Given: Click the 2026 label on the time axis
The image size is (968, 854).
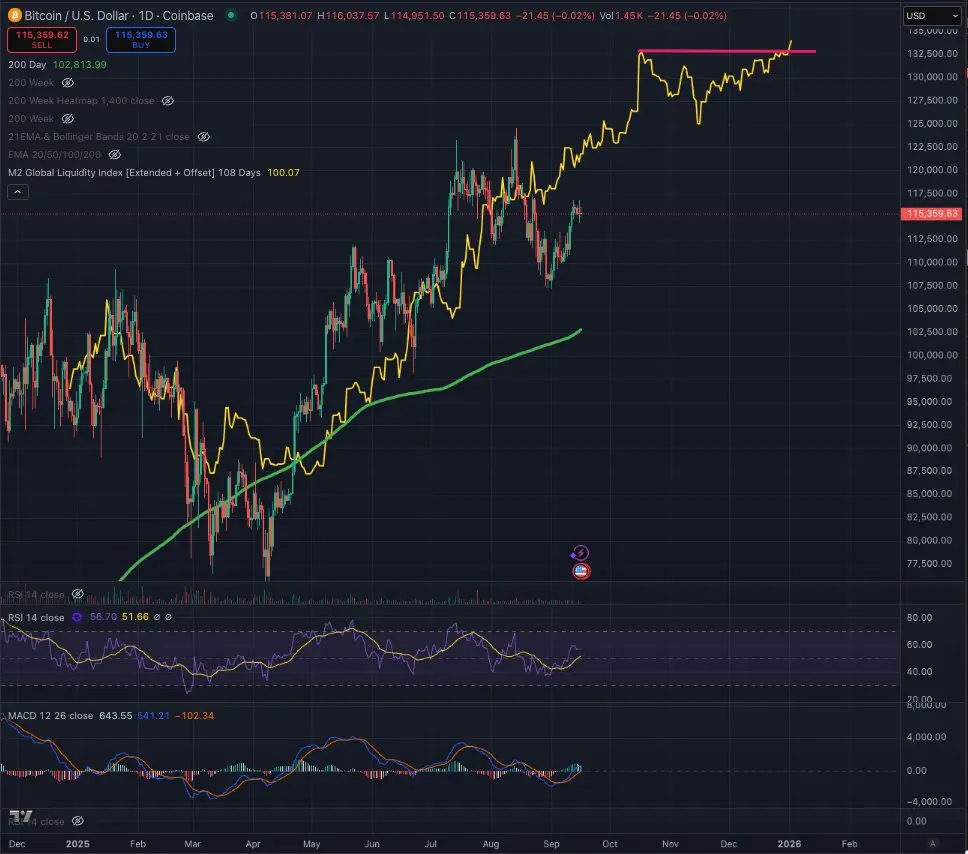Looking at the screenshot, I should point(790,844).
